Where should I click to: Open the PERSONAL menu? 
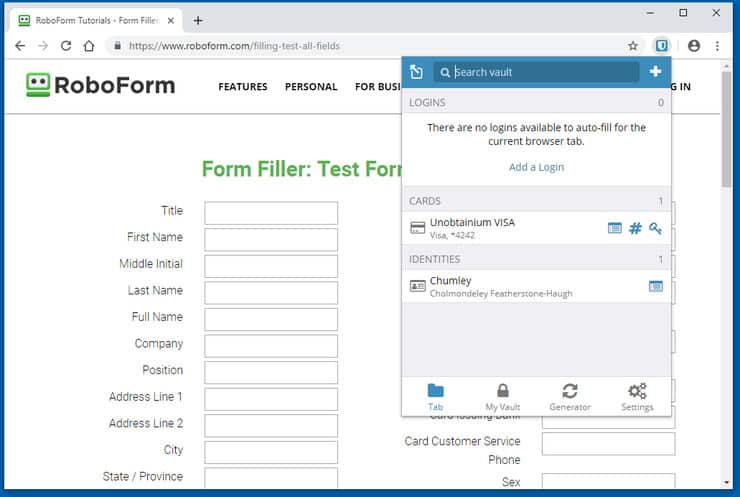coord(311,87)
